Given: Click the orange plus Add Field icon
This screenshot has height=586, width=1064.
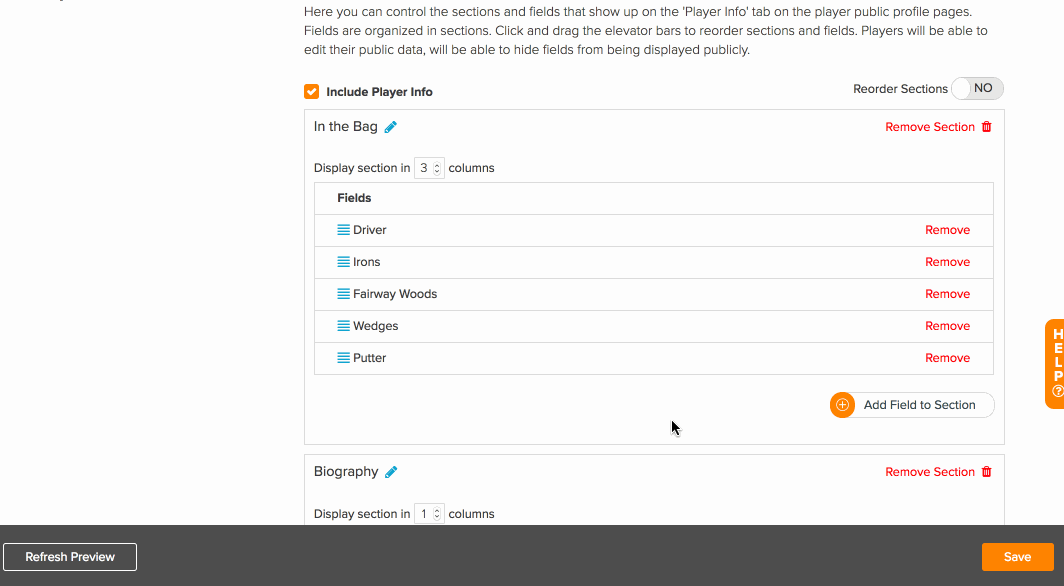Looking at the screenshot, I should coord(842,405).
